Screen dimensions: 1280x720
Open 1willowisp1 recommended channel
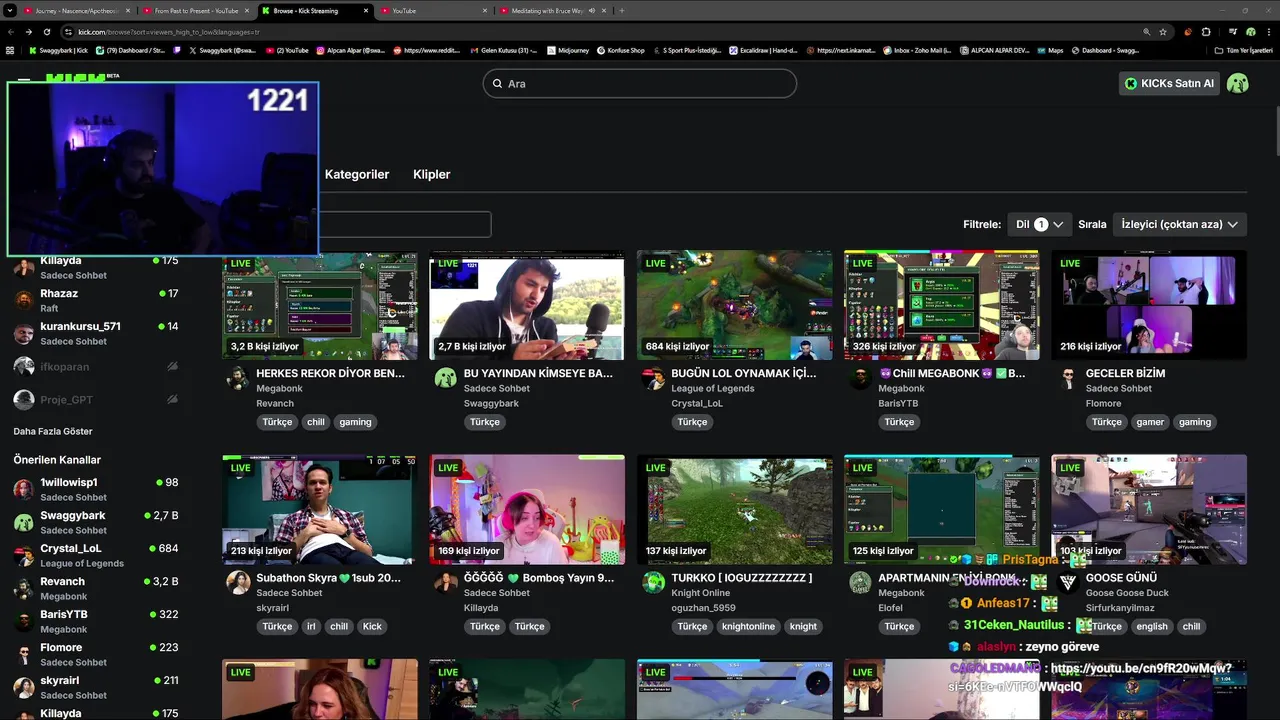(x=96, y=489)
